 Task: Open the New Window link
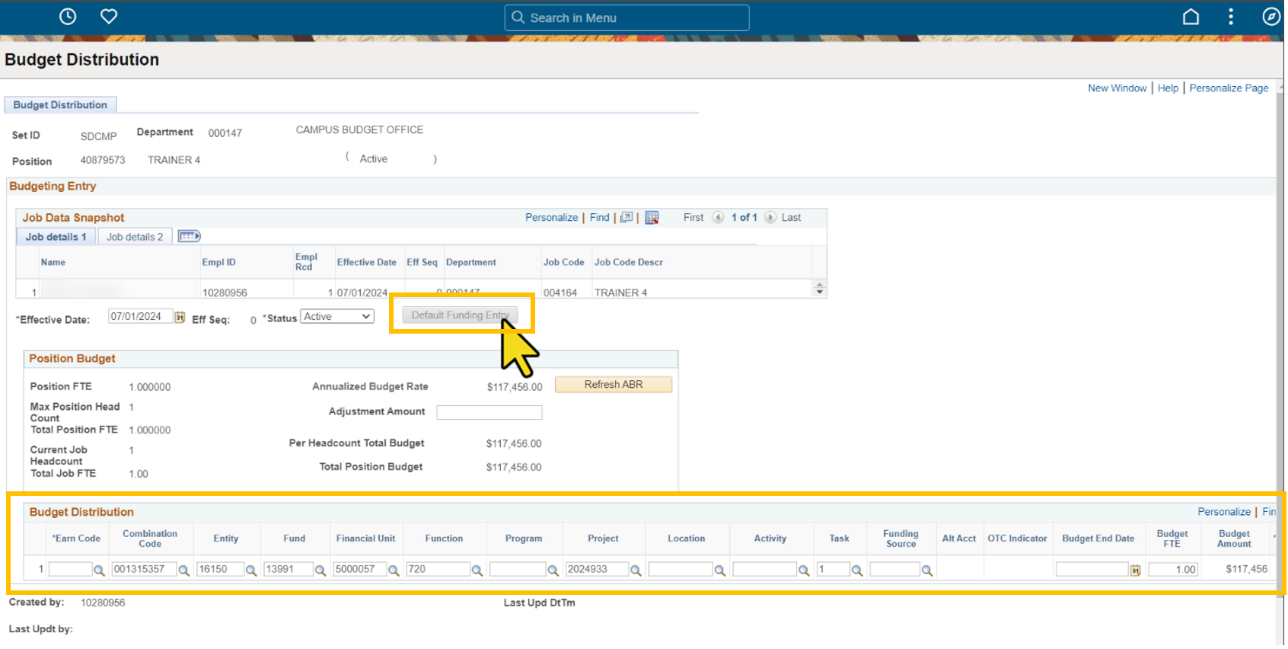coord(1117,88)
